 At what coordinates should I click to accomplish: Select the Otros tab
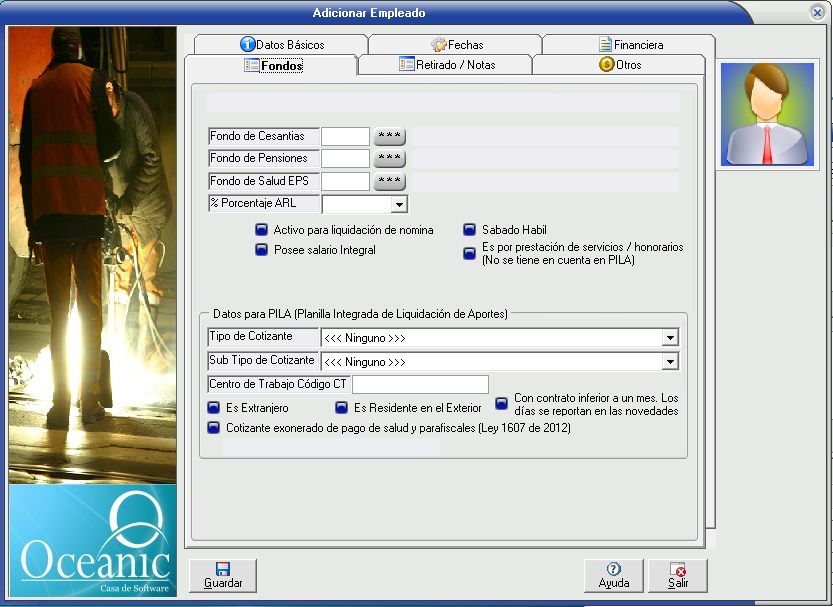[620, 65]
